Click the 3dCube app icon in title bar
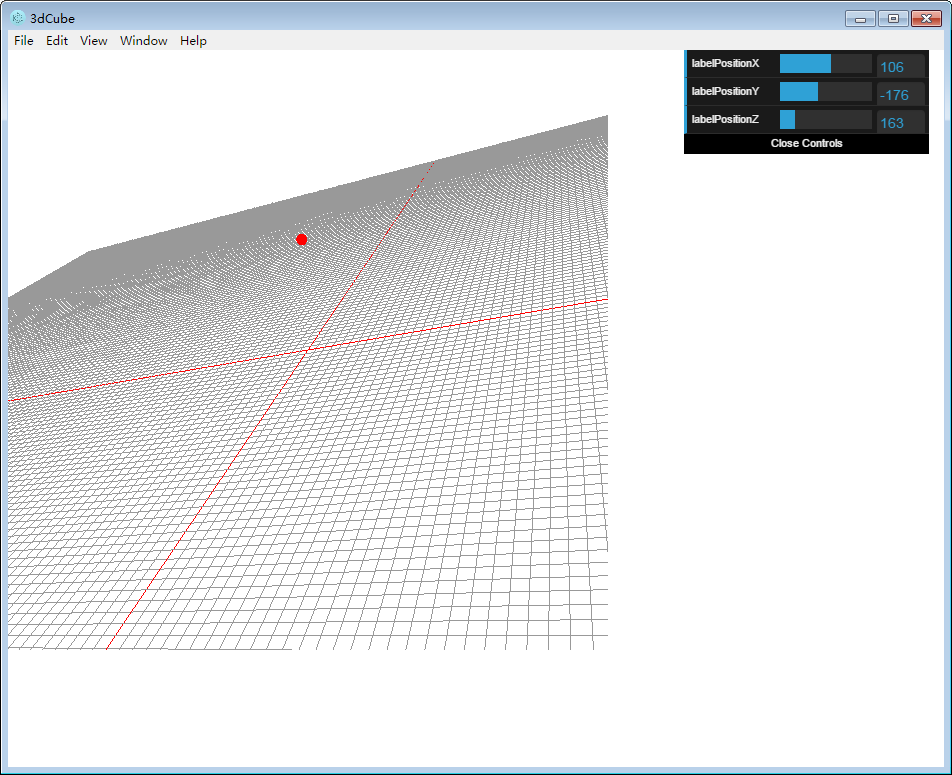The image size is (952, 775). tap(17, 18)
